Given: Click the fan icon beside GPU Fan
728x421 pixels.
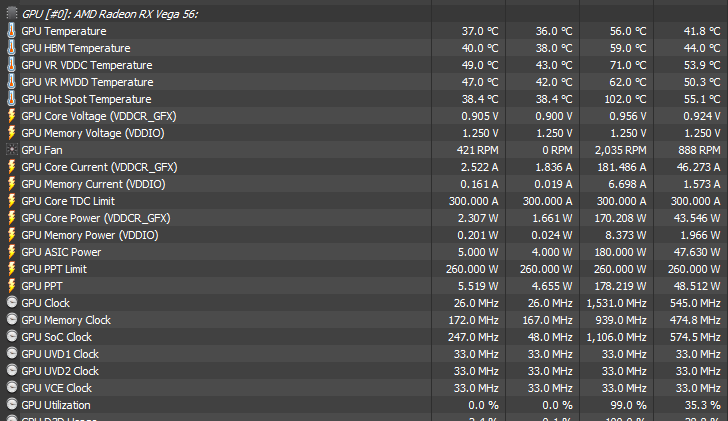Looking at the screenshot, I should 12,150.
